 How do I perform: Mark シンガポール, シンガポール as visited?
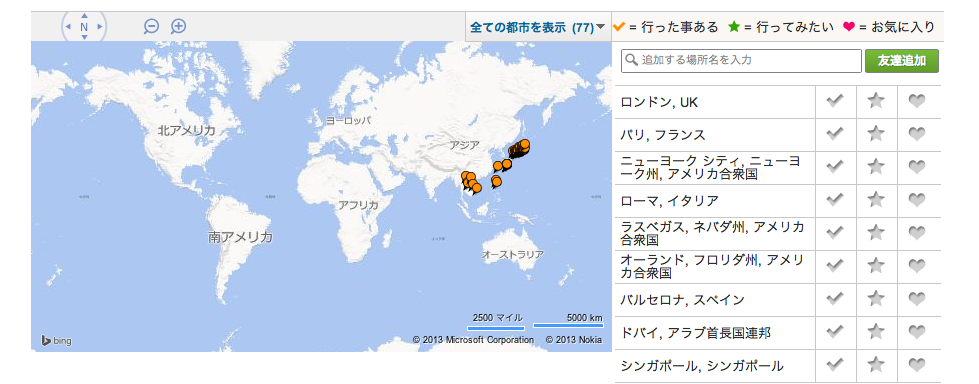coord(835,365)
